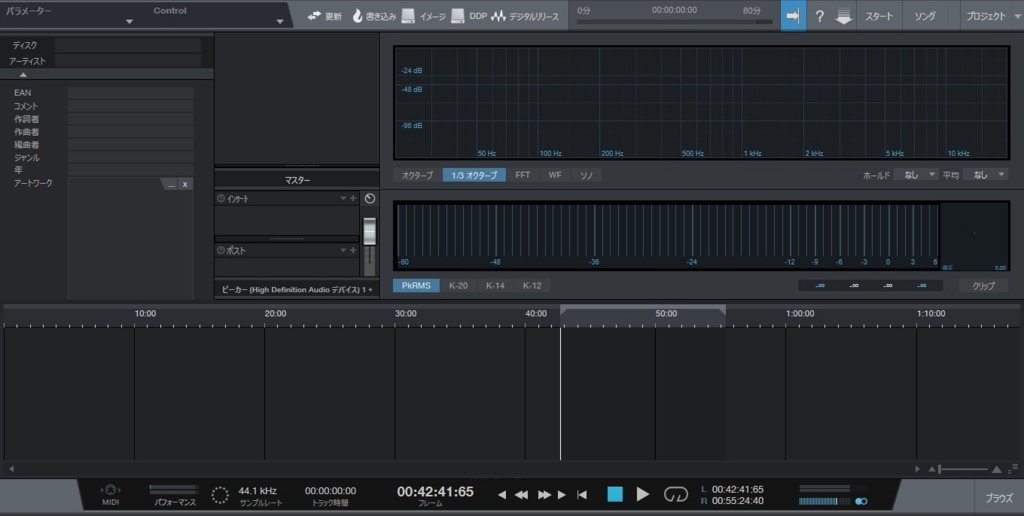Add a post effect with ポスト plus
The width and height of the screenshot is (1024, 516).
(x=353, y=250)
